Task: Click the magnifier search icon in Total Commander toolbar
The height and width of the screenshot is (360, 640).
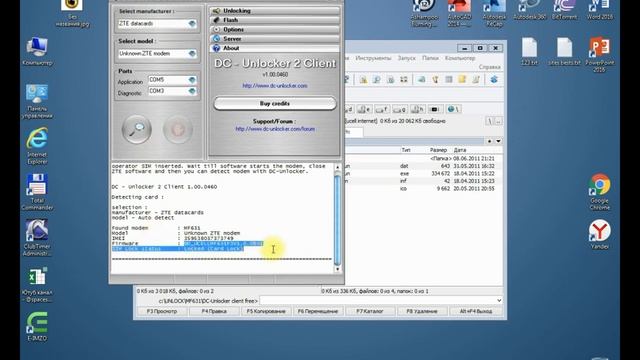Action: coord(377,80)
